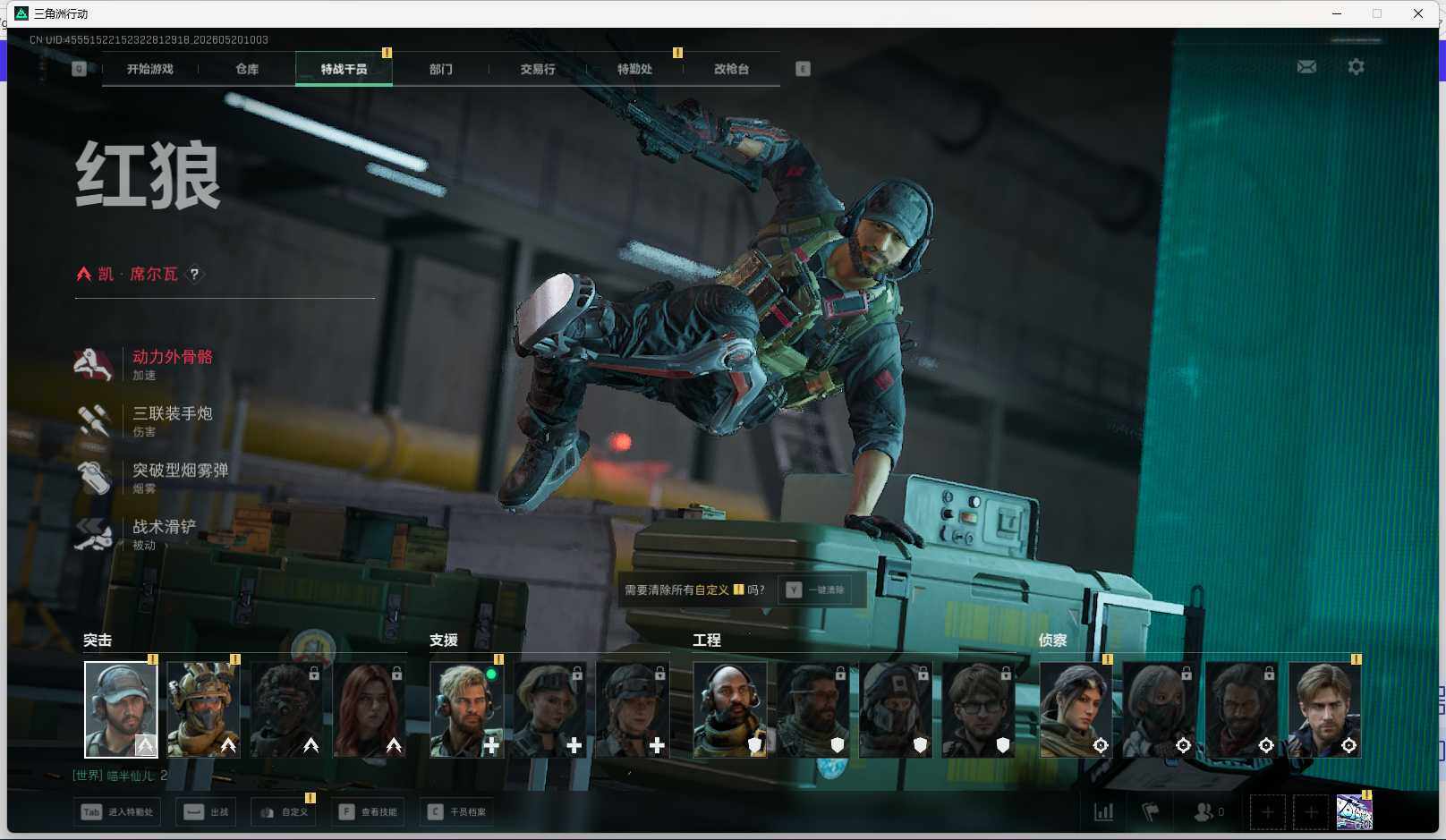Viewport: 1446px width, 840px height.
Task: Click the 三联装手炮 skill name
Action: [x=173, y=413]
